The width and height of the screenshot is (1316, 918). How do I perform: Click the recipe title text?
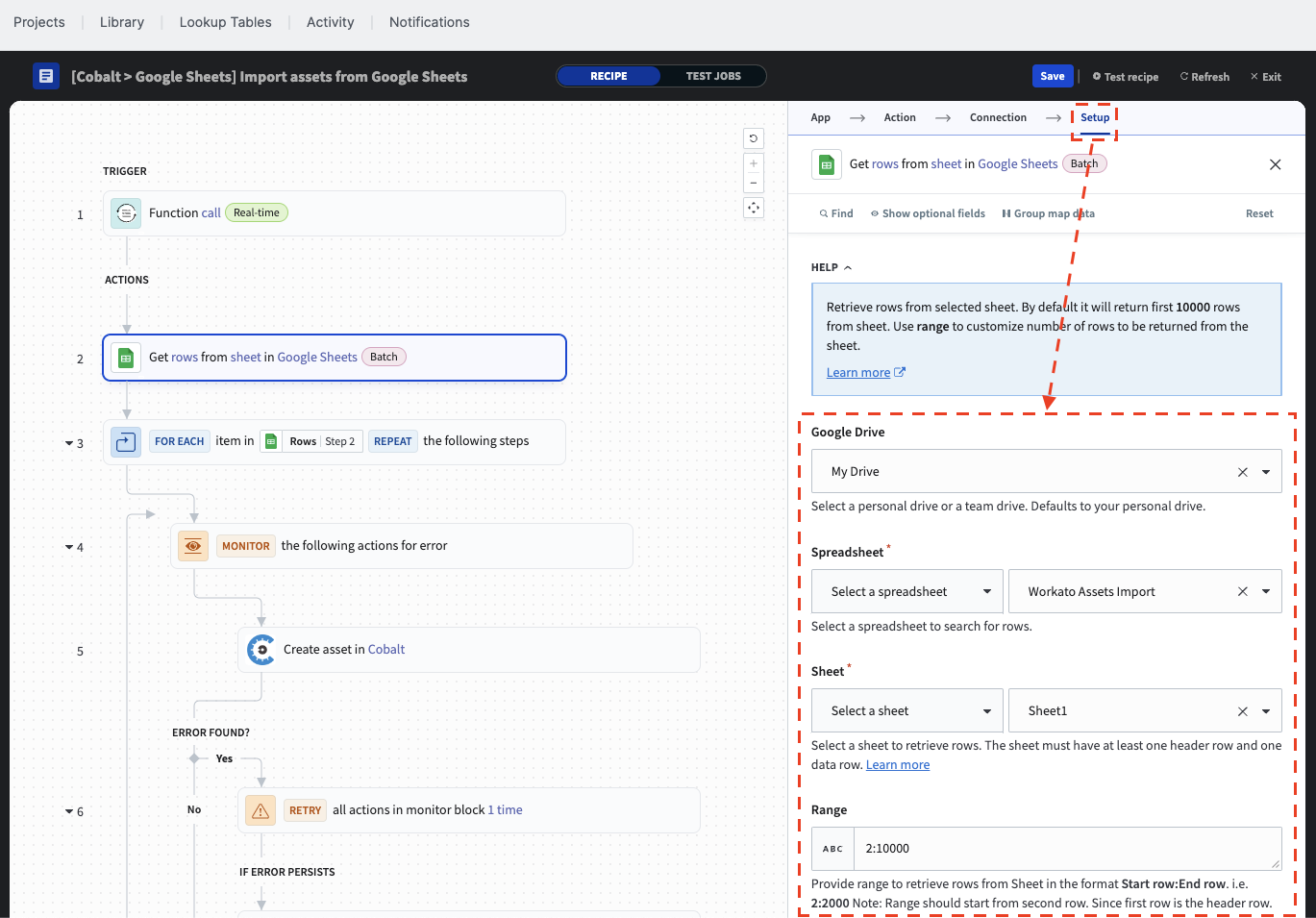269,77
